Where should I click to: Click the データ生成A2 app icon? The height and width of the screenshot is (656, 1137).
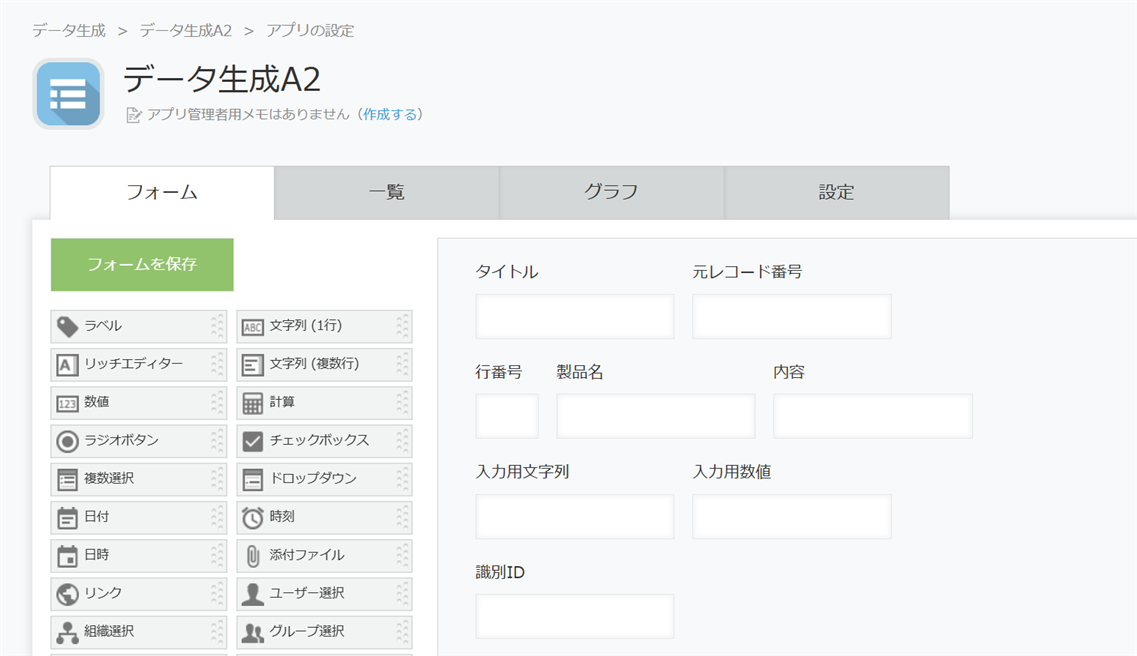(68, 94)
